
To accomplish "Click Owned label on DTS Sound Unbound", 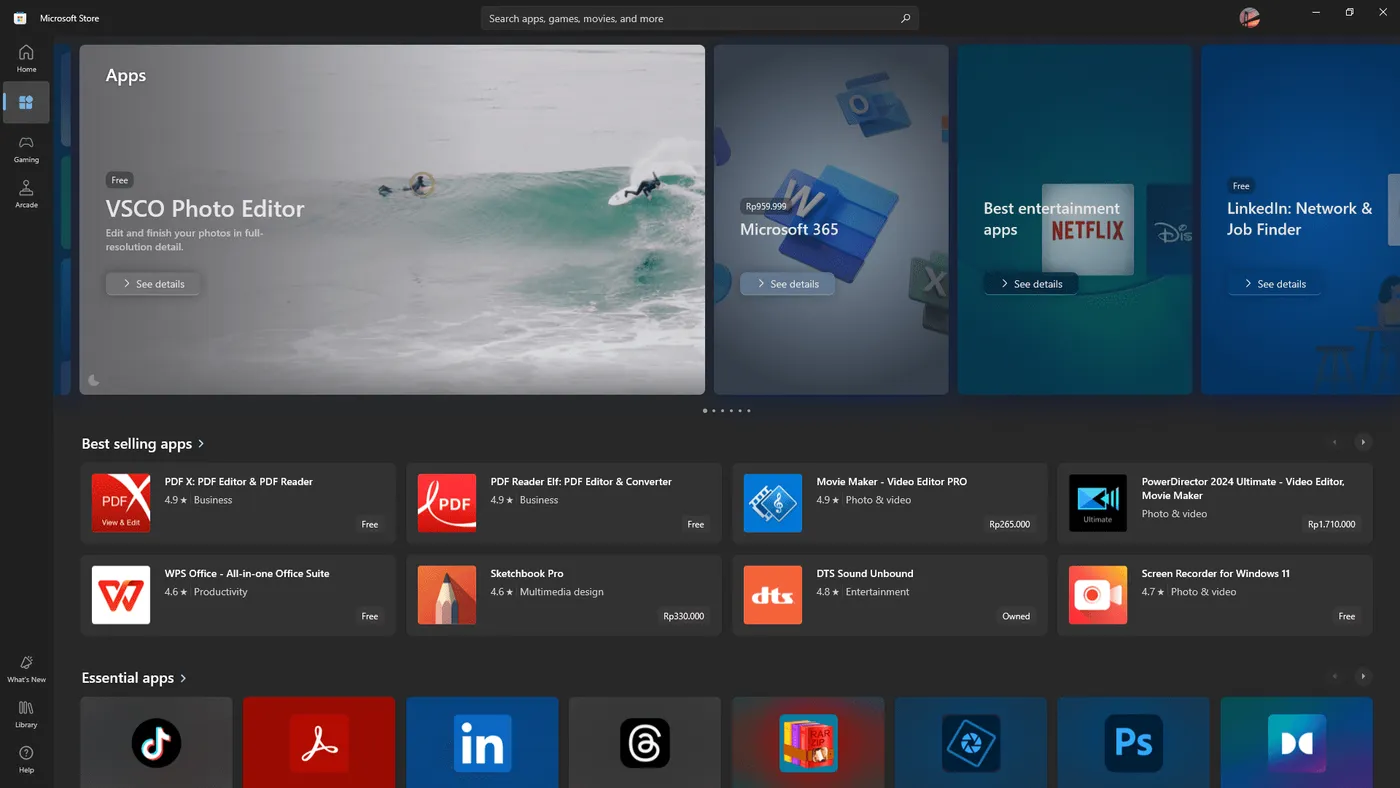I will [x=1016, y=616].
